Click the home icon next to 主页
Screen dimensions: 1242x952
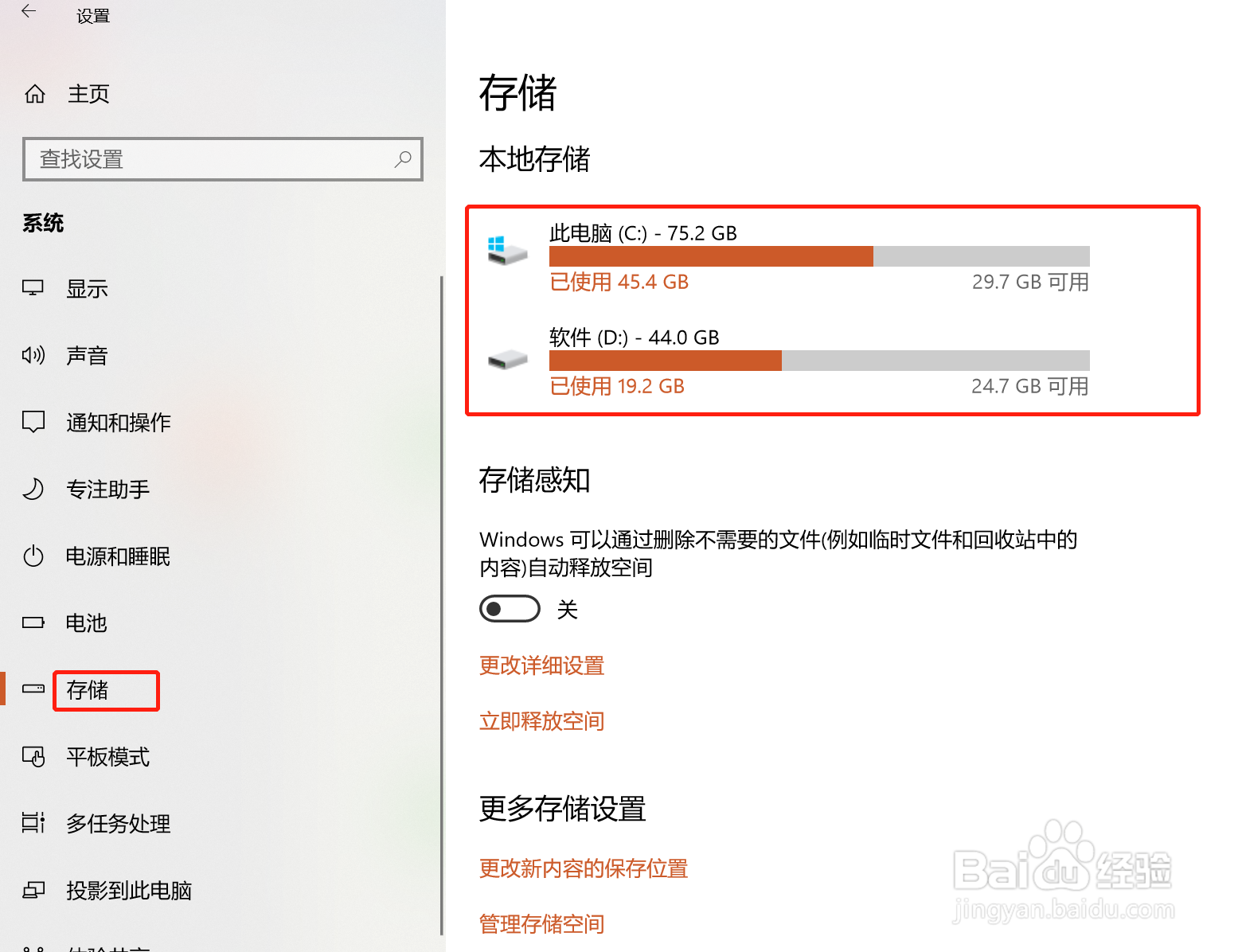(x=35, y=94)
